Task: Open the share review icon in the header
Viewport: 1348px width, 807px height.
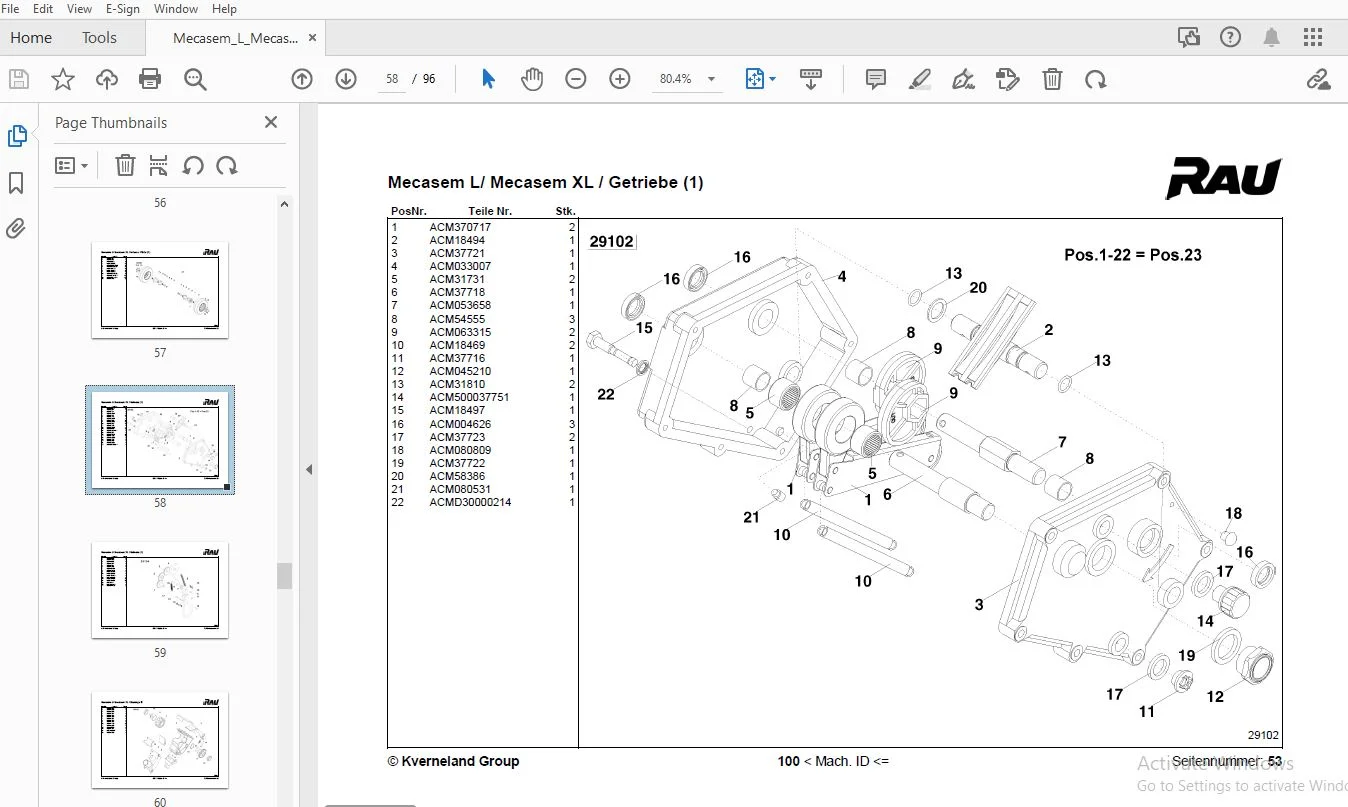Action: pos(1189,38)
